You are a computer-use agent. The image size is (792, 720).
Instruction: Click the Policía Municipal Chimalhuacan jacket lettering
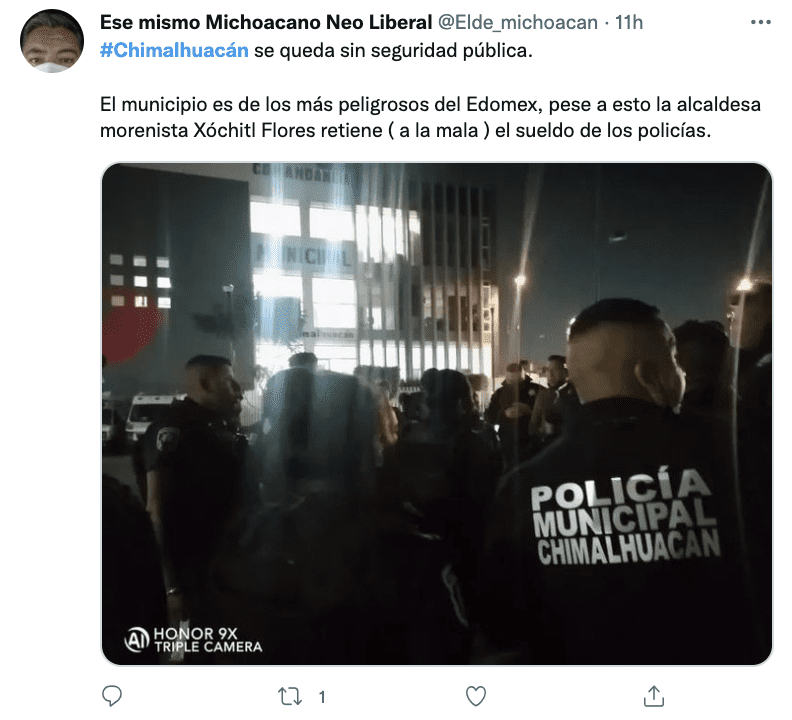coord(626,518)
